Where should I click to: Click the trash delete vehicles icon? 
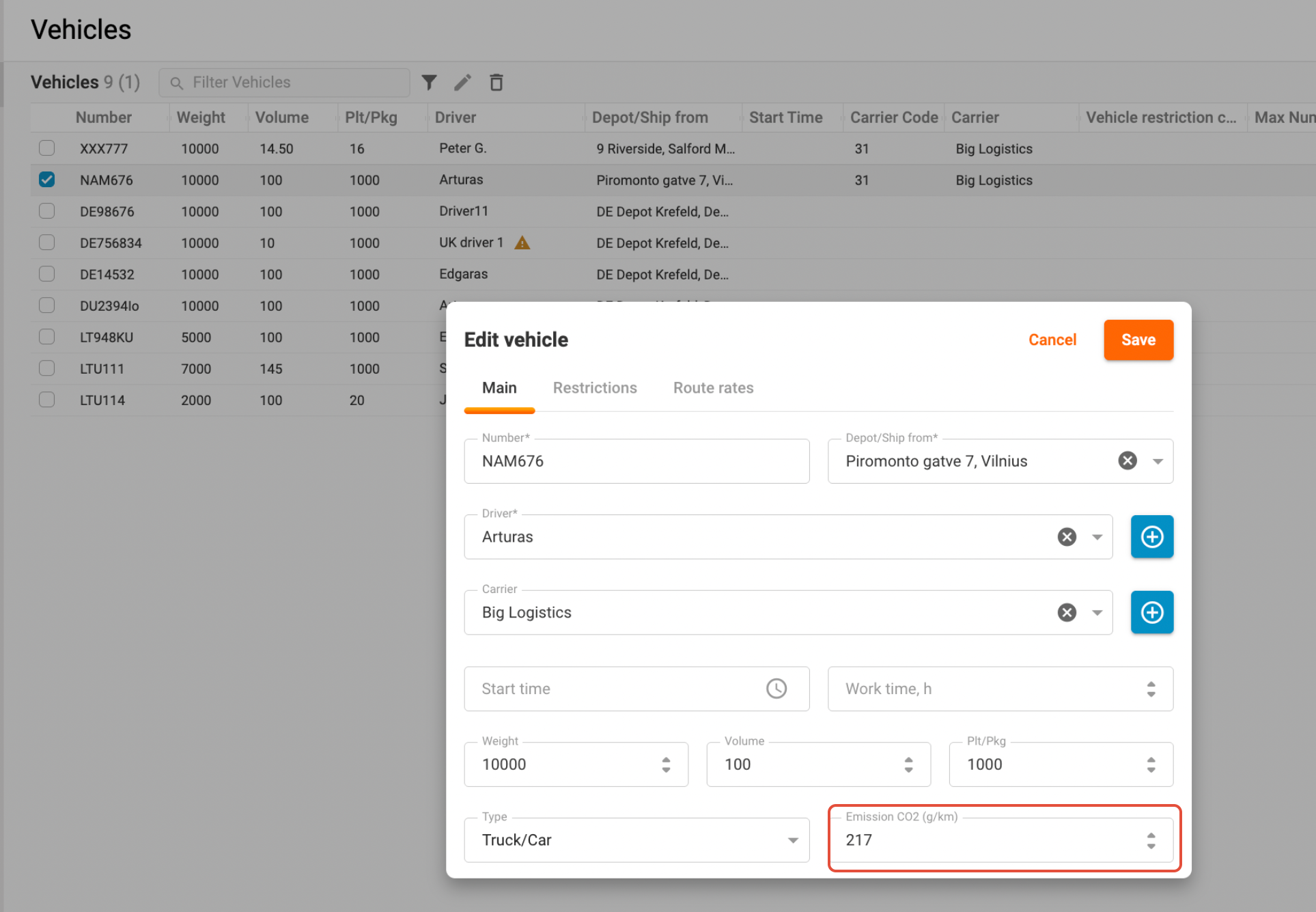(x=496, y=83)
